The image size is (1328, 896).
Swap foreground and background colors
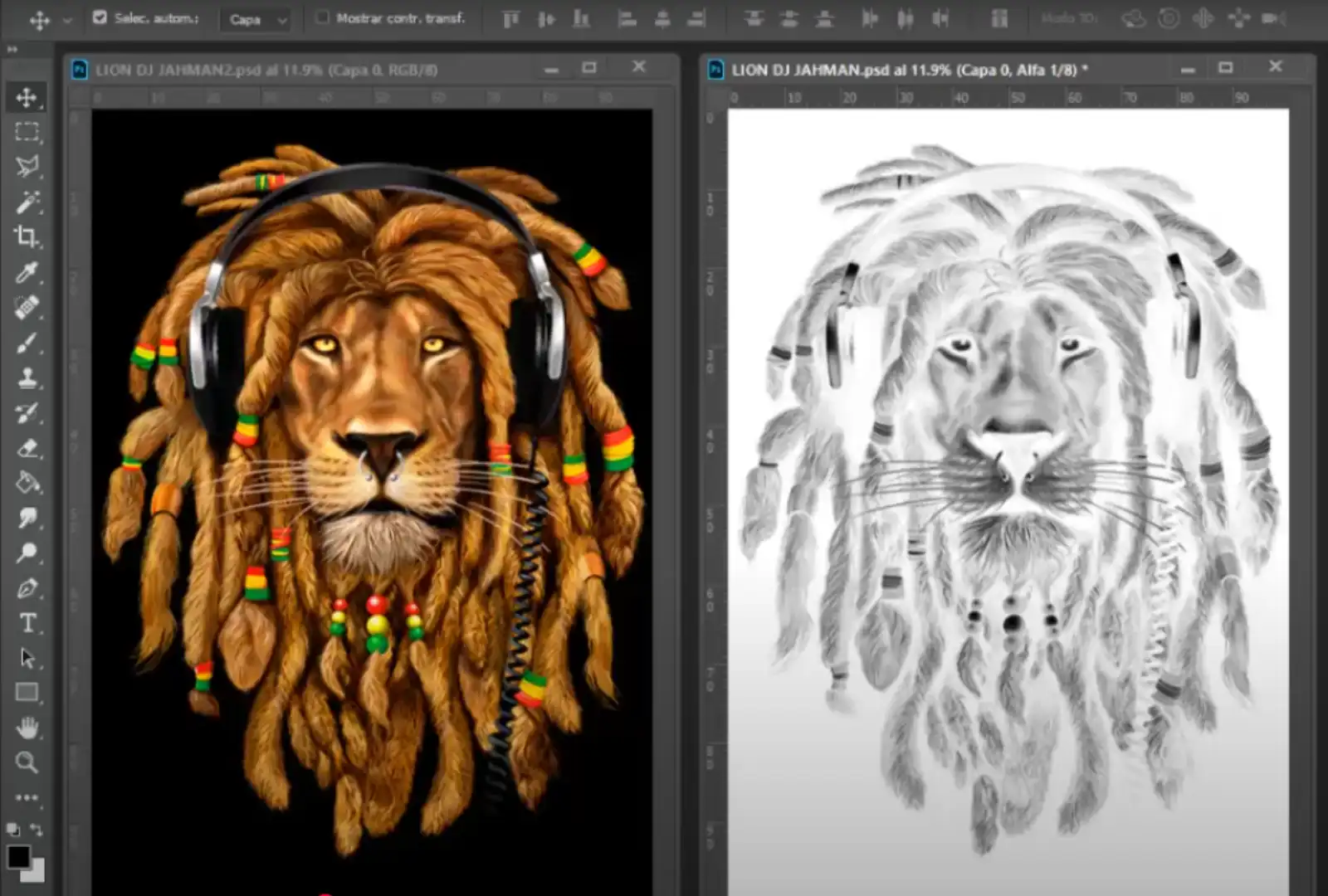(x=37, y=829)
